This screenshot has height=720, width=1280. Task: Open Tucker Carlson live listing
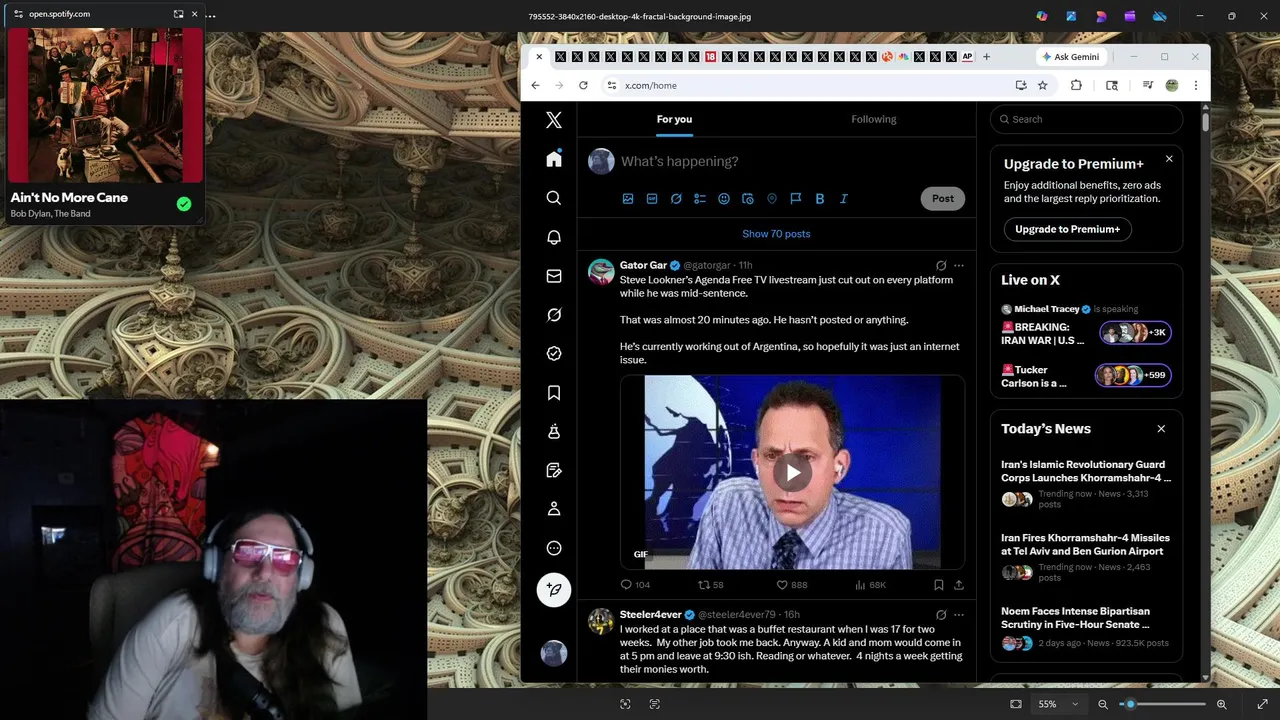click(x=1086, y=376)
